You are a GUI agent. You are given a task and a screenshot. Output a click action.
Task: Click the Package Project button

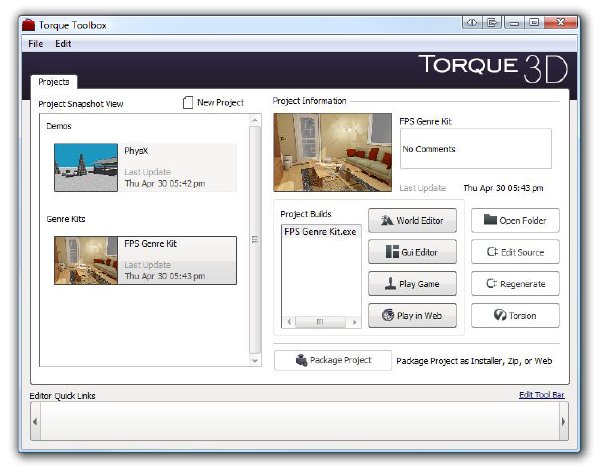pyautogui.click(x=333, y=360)
